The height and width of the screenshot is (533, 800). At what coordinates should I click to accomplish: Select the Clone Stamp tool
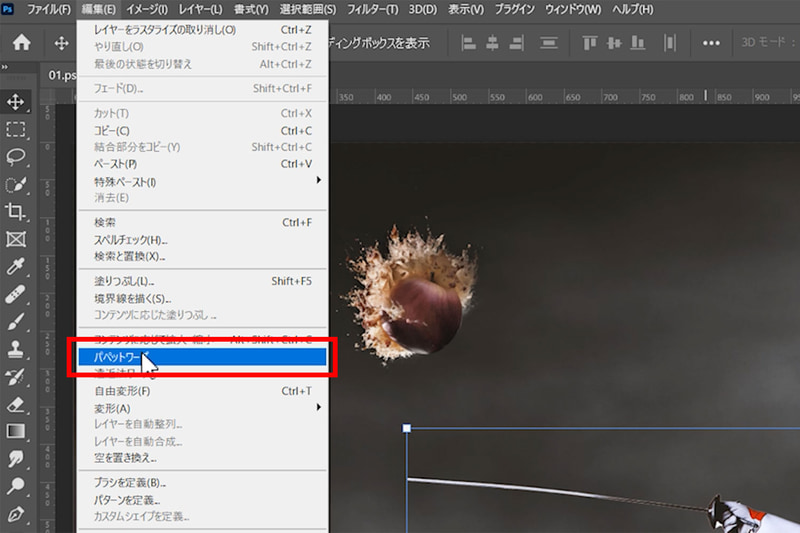point(15,349)
